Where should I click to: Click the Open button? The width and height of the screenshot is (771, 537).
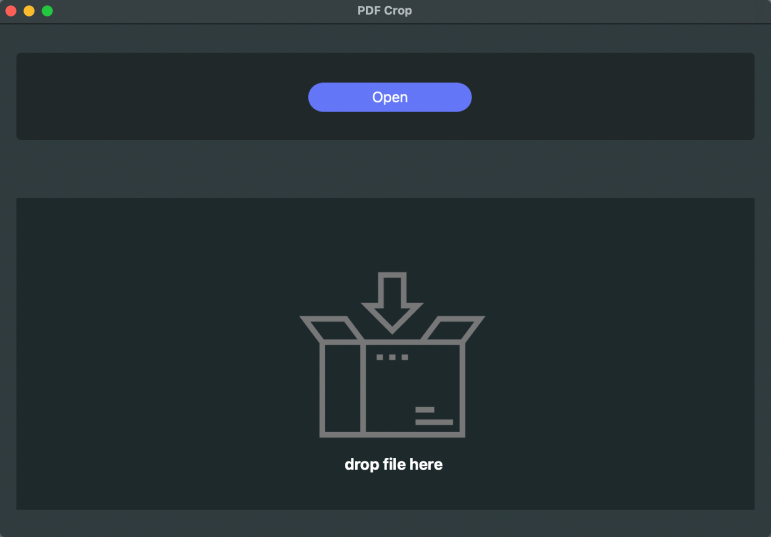pos(389,97)
